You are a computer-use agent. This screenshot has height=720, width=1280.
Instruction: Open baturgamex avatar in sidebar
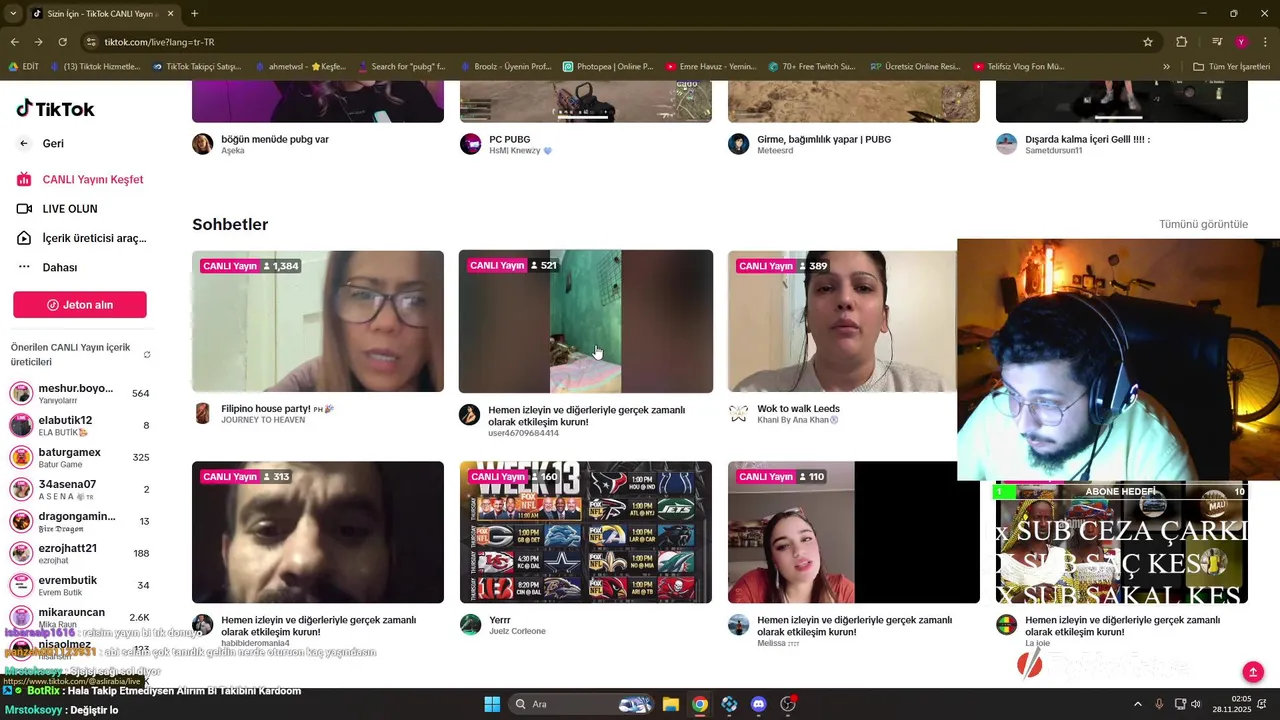point(21,457)
